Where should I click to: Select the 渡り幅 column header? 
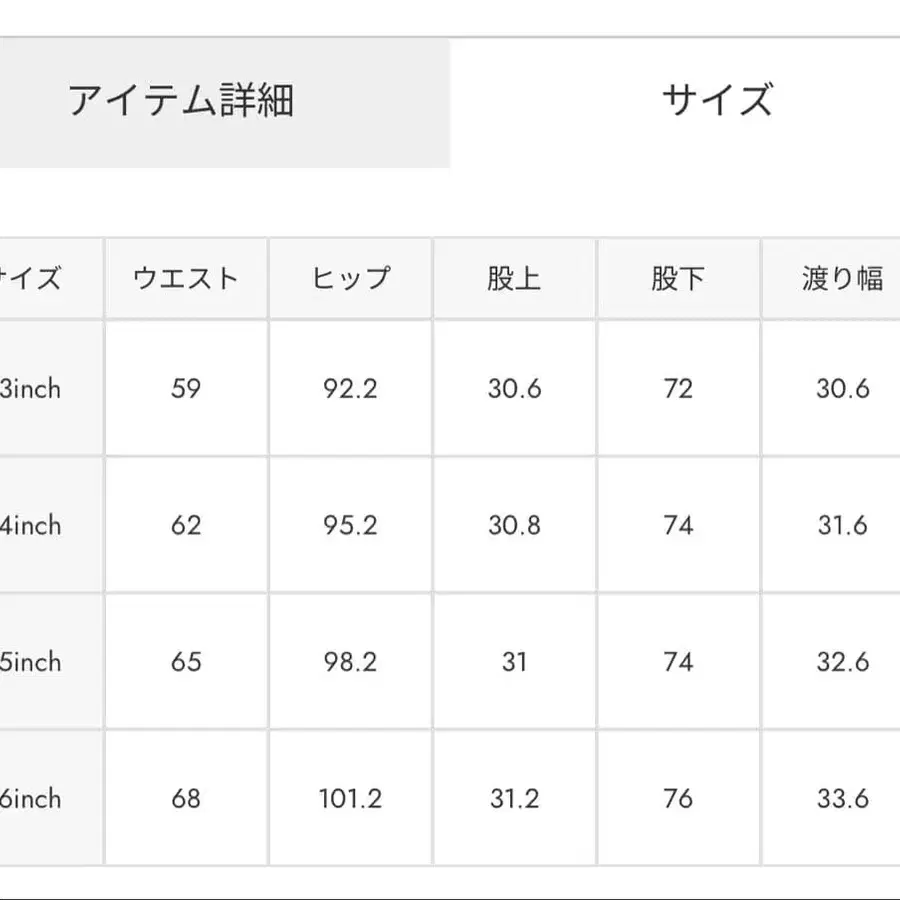(836, 278)
